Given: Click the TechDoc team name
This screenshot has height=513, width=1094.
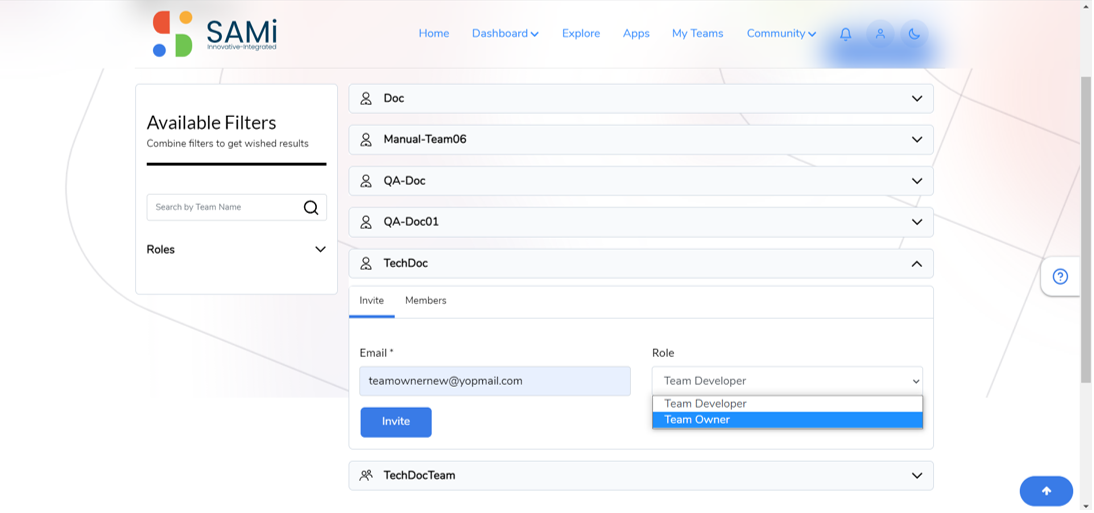Looking at the screenshot, I should [406, 263].
